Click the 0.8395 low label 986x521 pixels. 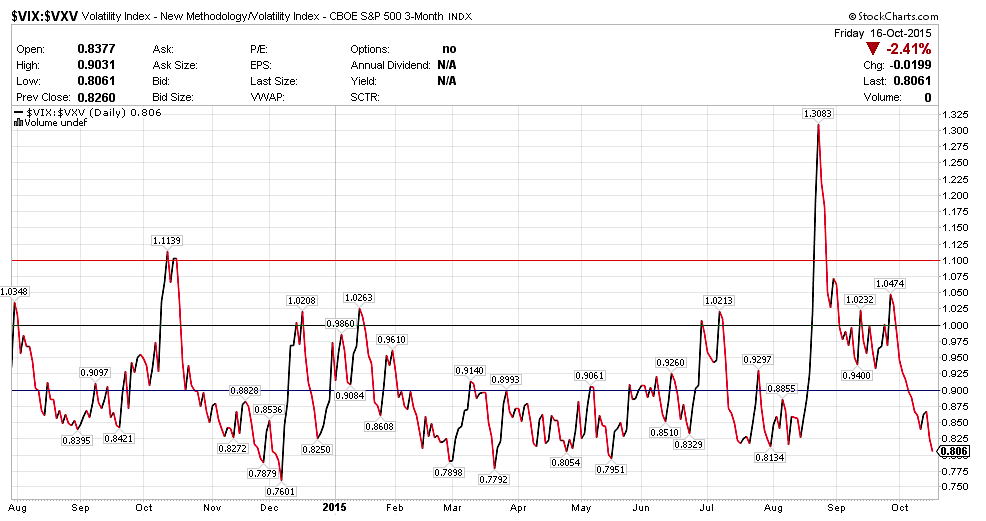tap(77, 441)
